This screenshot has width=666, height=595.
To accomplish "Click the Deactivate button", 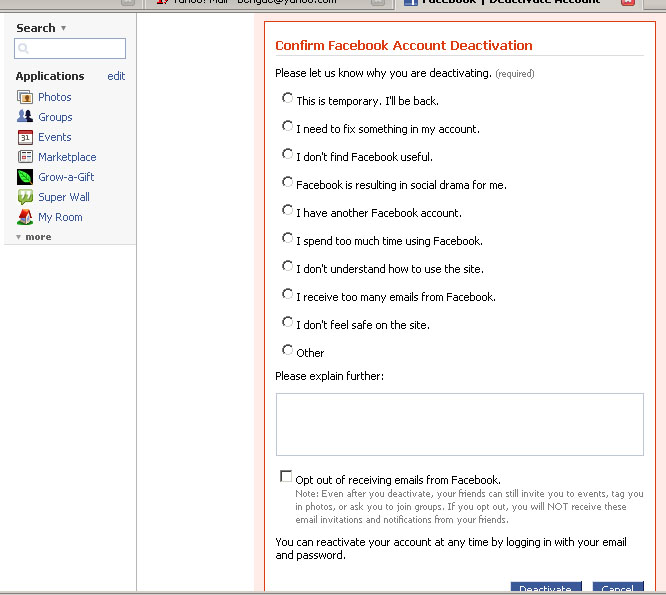I will click(546, 587).
